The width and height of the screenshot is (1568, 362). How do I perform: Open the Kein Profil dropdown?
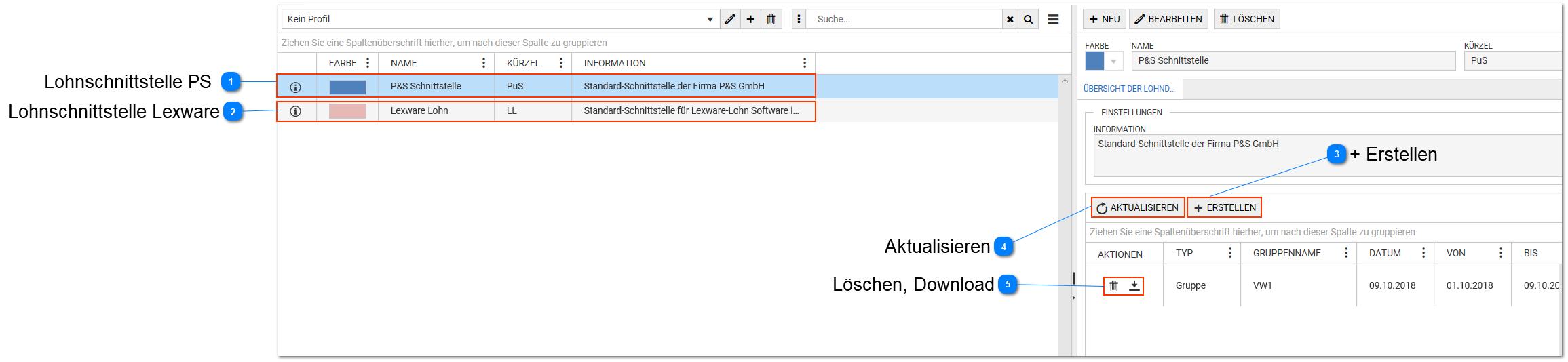(x=501, y=19)
